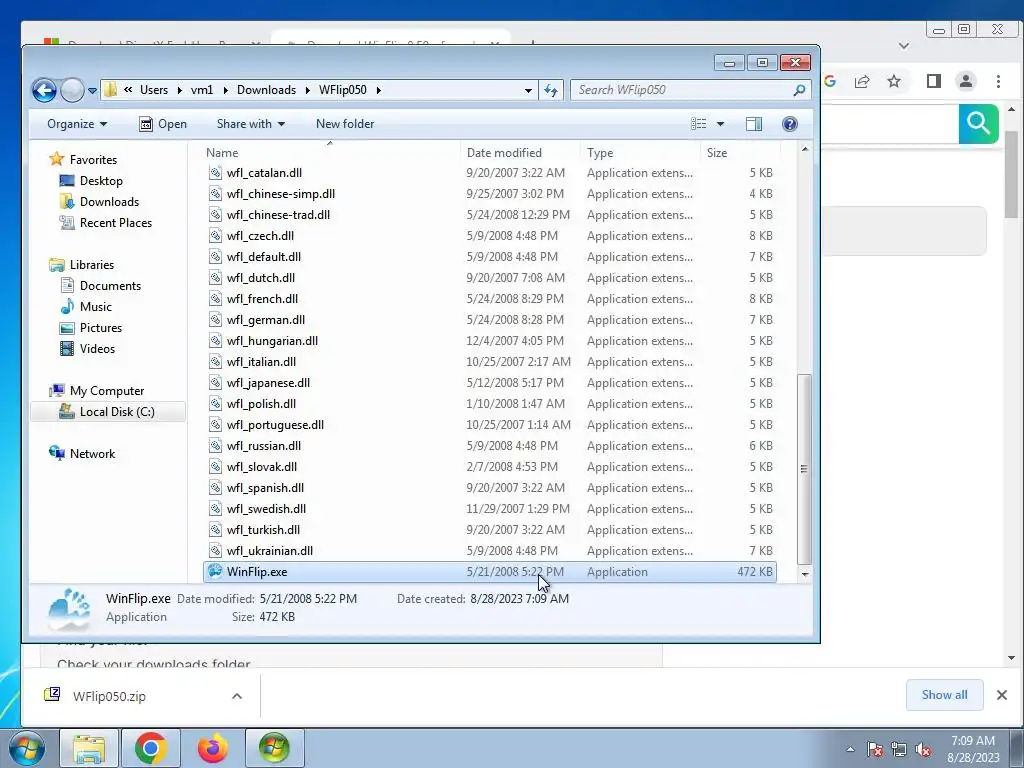Click the WinFlip.exe application icon in list

(x=215, y=571)
